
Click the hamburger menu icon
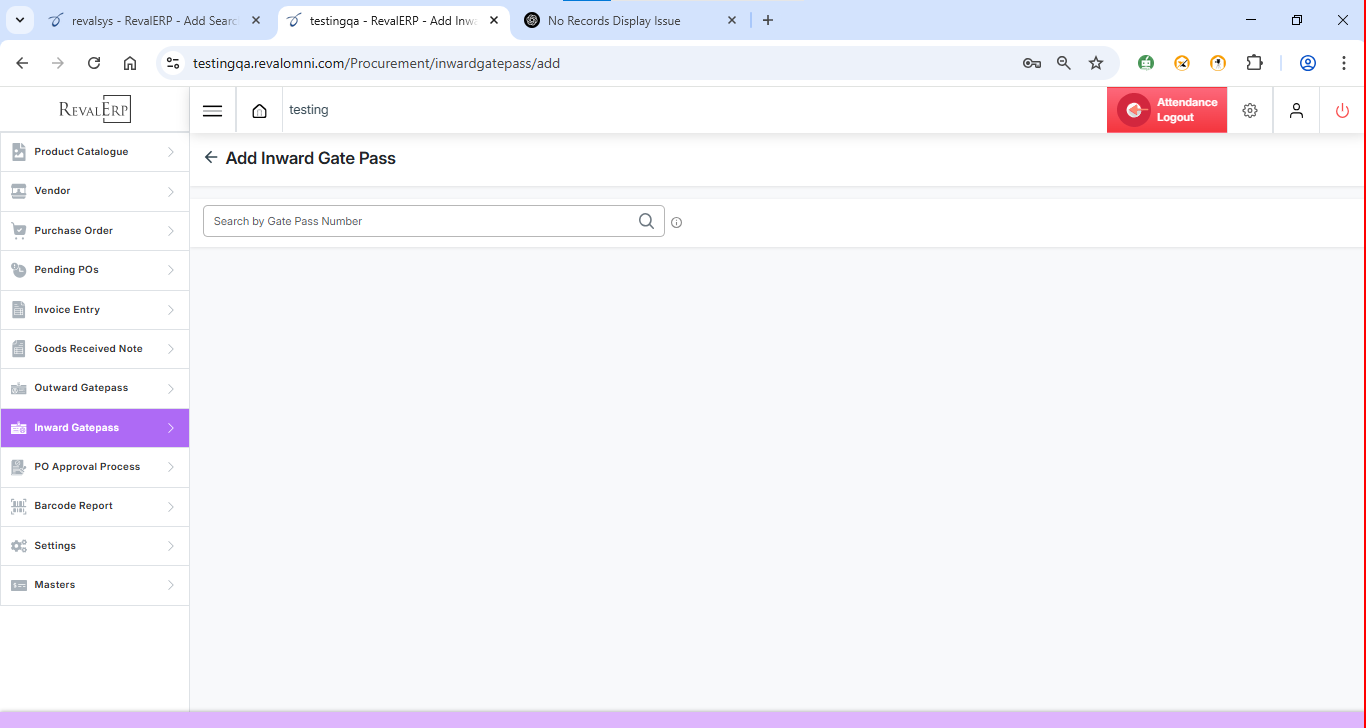click(212, 111)
